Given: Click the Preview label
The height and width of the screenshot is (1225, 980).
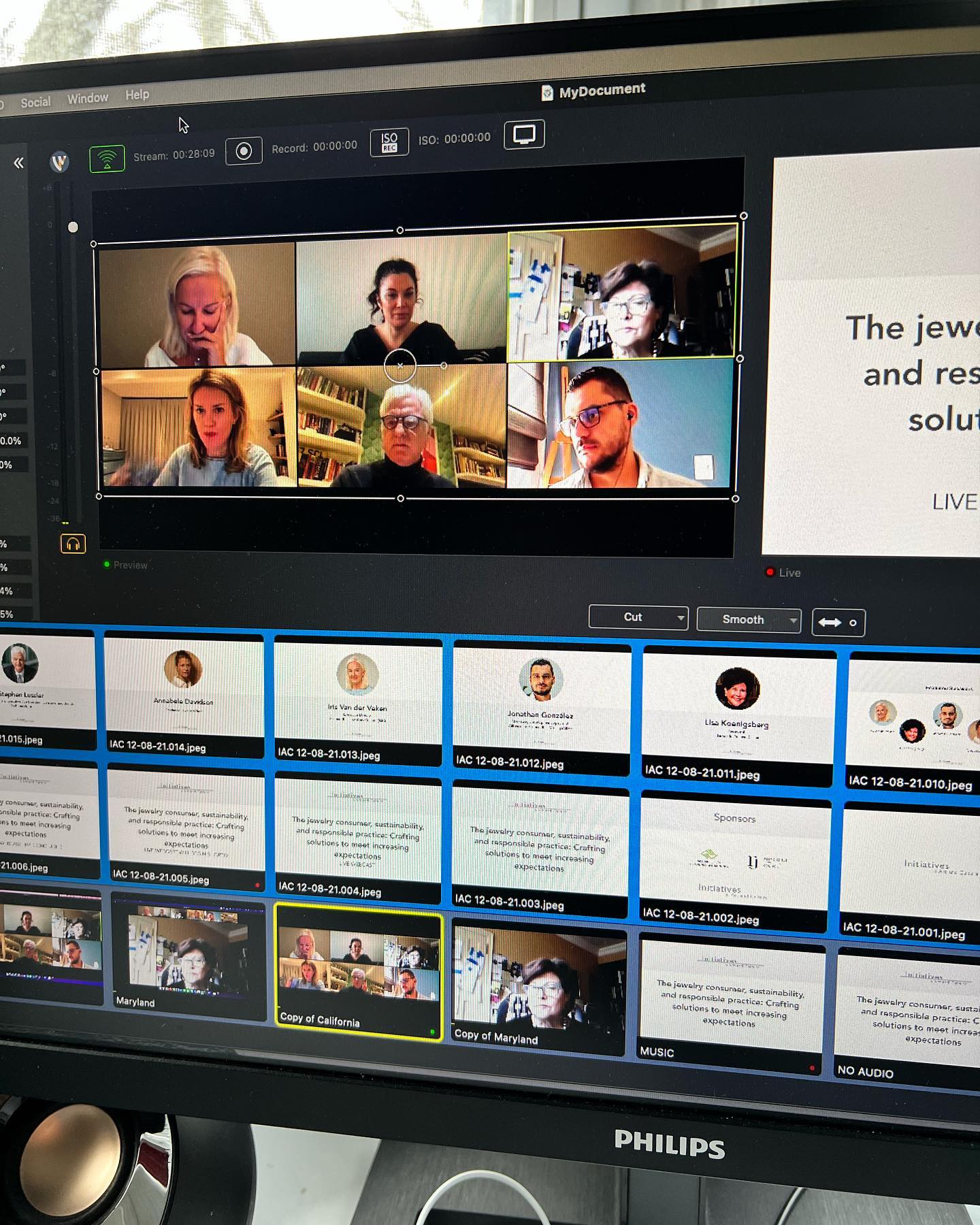Looking at the screenshot, I should (x=131, y=565).
